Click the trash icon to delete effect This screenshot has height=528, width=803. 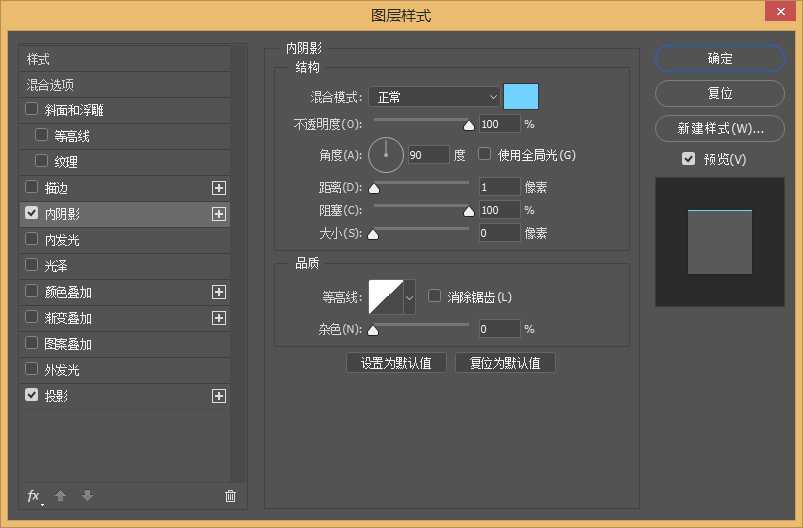[x=230, y=496]
